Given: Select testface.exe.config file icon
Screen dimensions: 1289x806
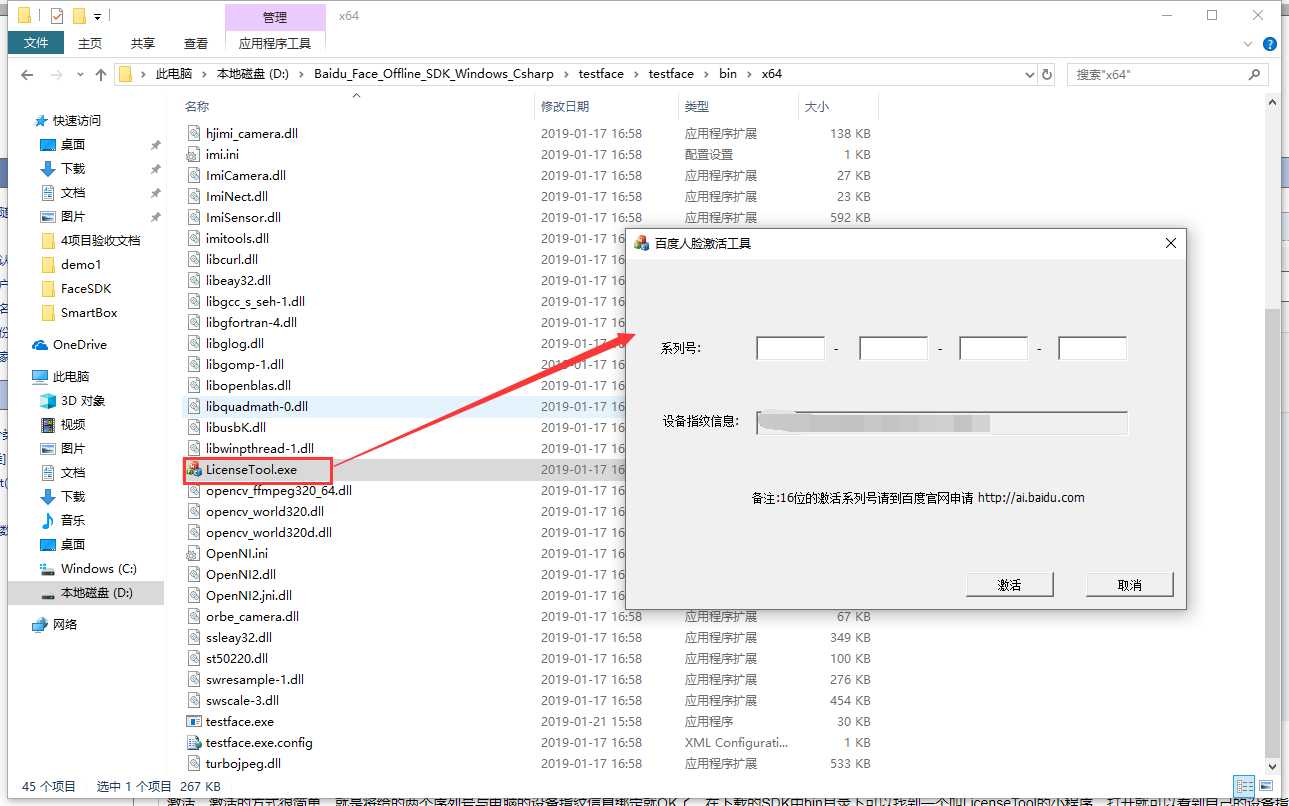Looking at the screenshot, I should (x=194, y=742).
